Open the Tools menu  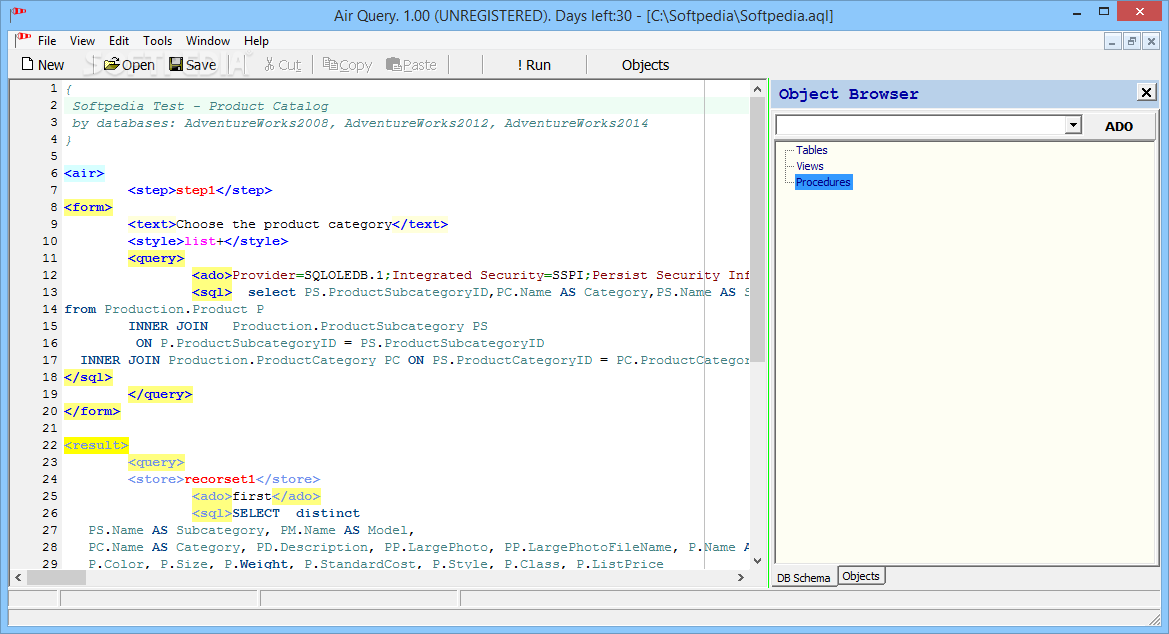pyautogui.click(x=157, y=41)
